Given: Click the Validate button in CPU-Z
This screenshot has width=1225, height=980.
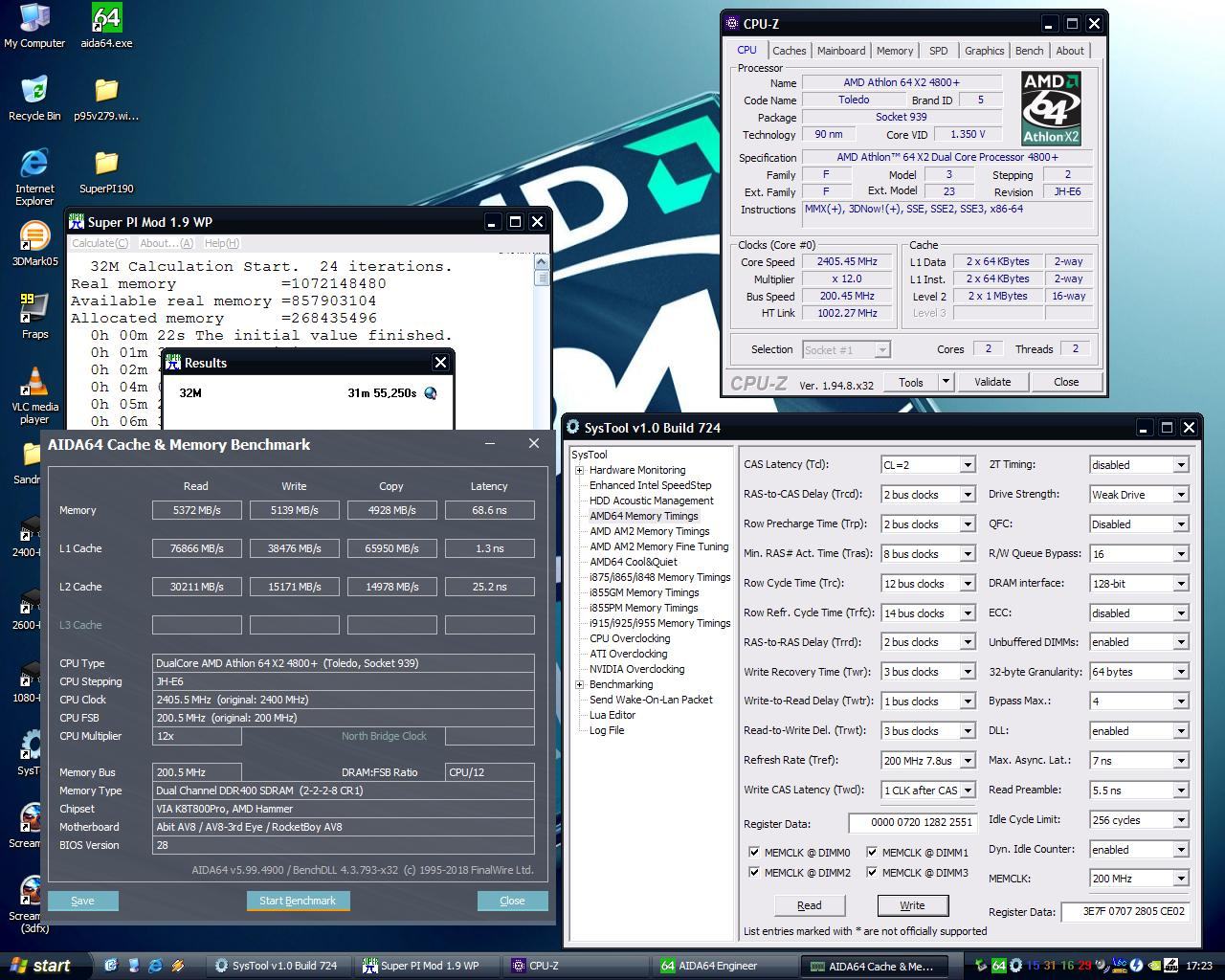Looking at the screenshot, I should pos(992,382).
